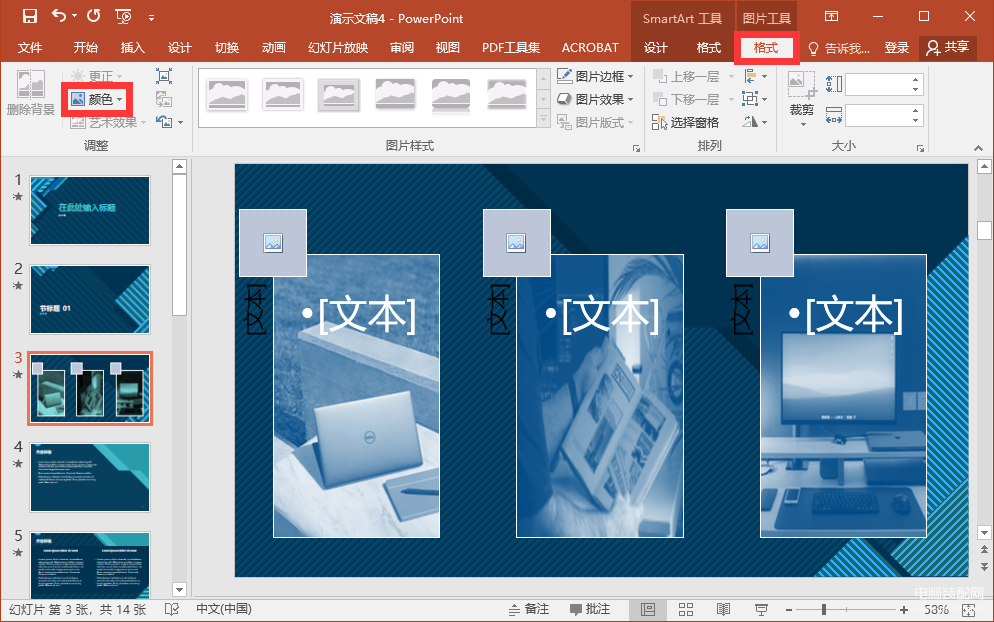The width and height of the screenshot is (994, 622).
Task: Switch to Reading view icon
Action: pos(723,610)
